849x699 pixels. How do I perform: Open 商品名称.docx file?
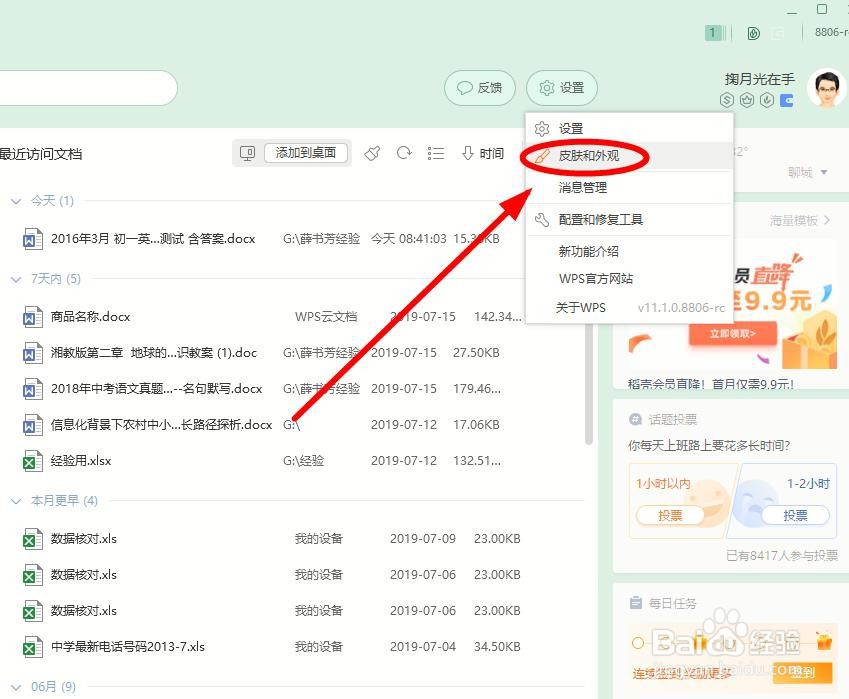click(x=90, y=317)
